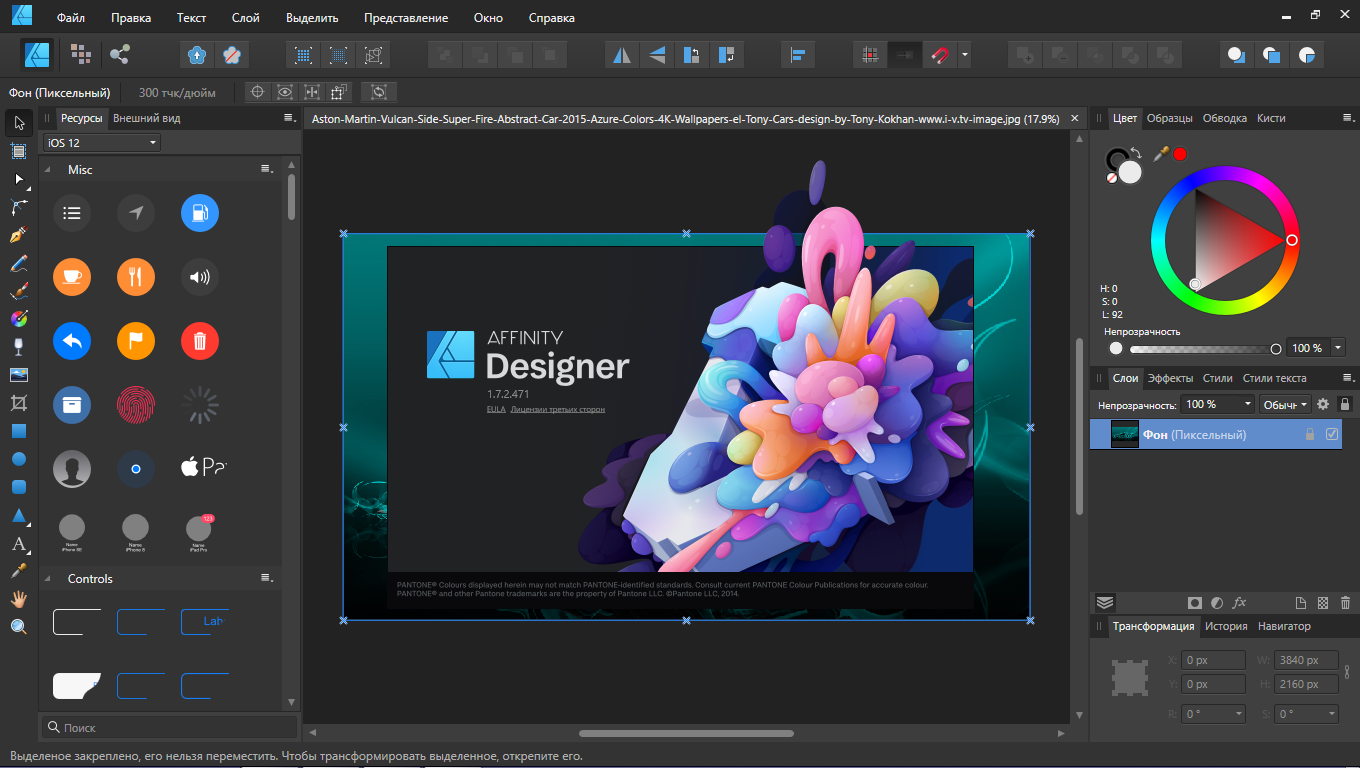The image size is (1360, 768).
Task: Choose the Zoom magnifier tool
Action: click(x=18, y=627)
